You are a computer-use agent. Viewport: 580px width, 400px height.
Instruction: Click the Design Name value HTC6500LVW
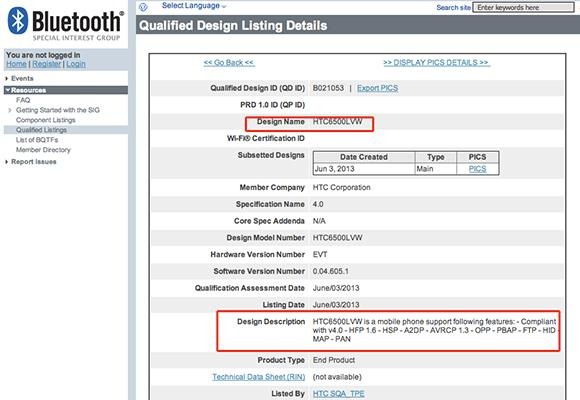tap(337, 121)
